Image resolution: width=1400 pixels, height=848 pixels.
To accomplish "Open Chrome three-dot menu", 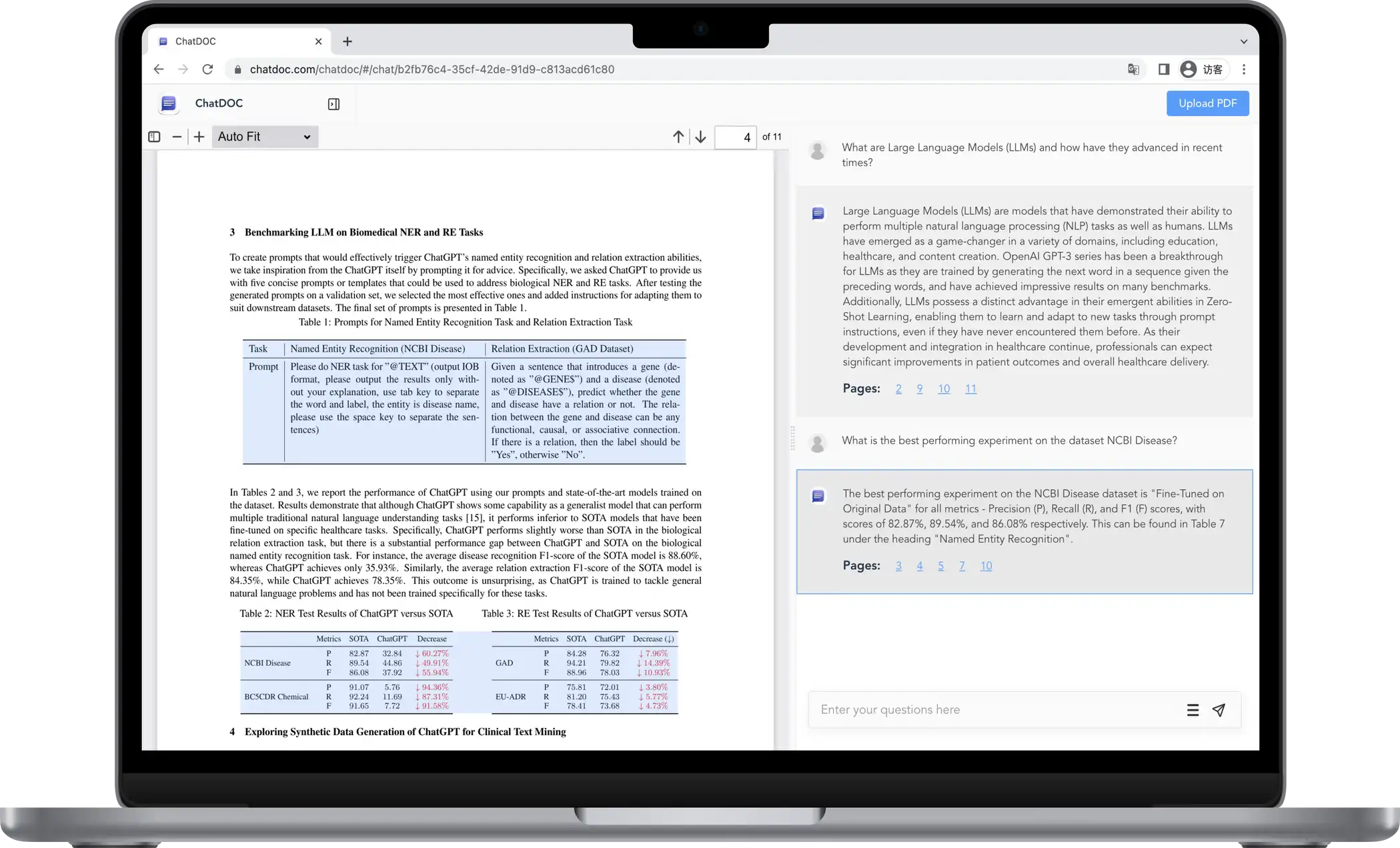I will (x=1244, y=69).
